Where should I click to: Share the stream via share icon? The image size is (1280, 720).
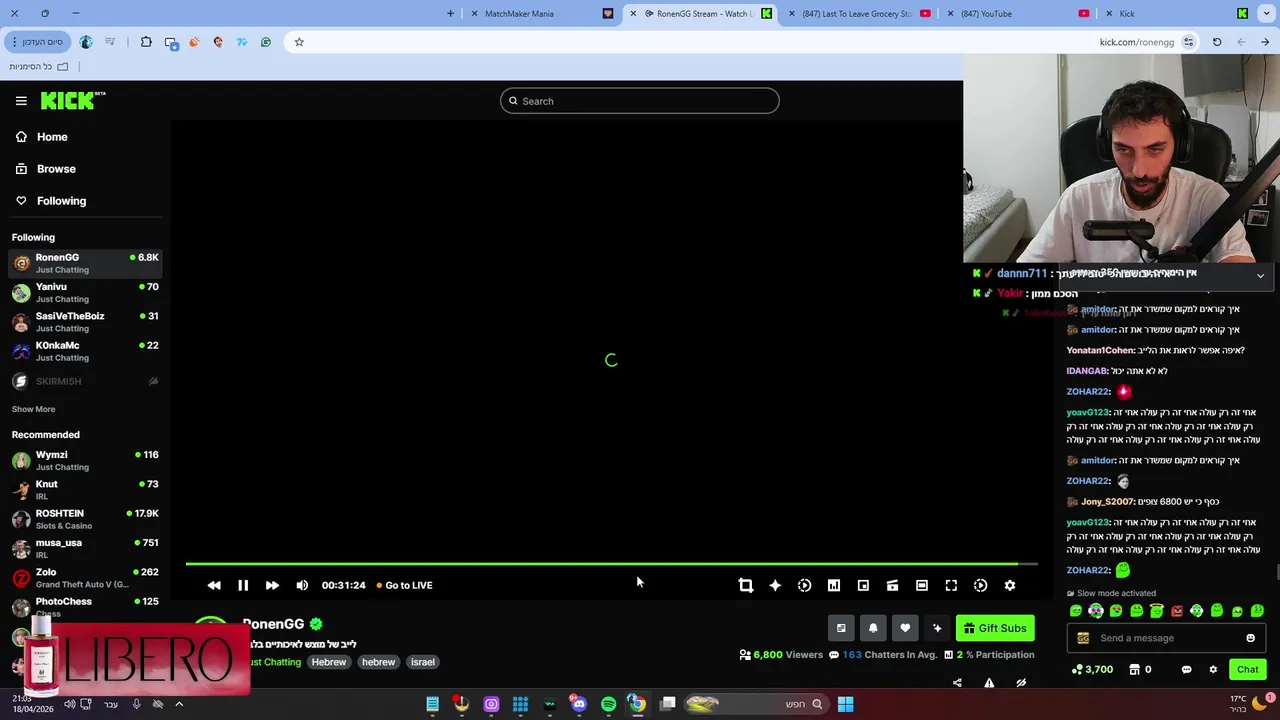tap(957, 683)
